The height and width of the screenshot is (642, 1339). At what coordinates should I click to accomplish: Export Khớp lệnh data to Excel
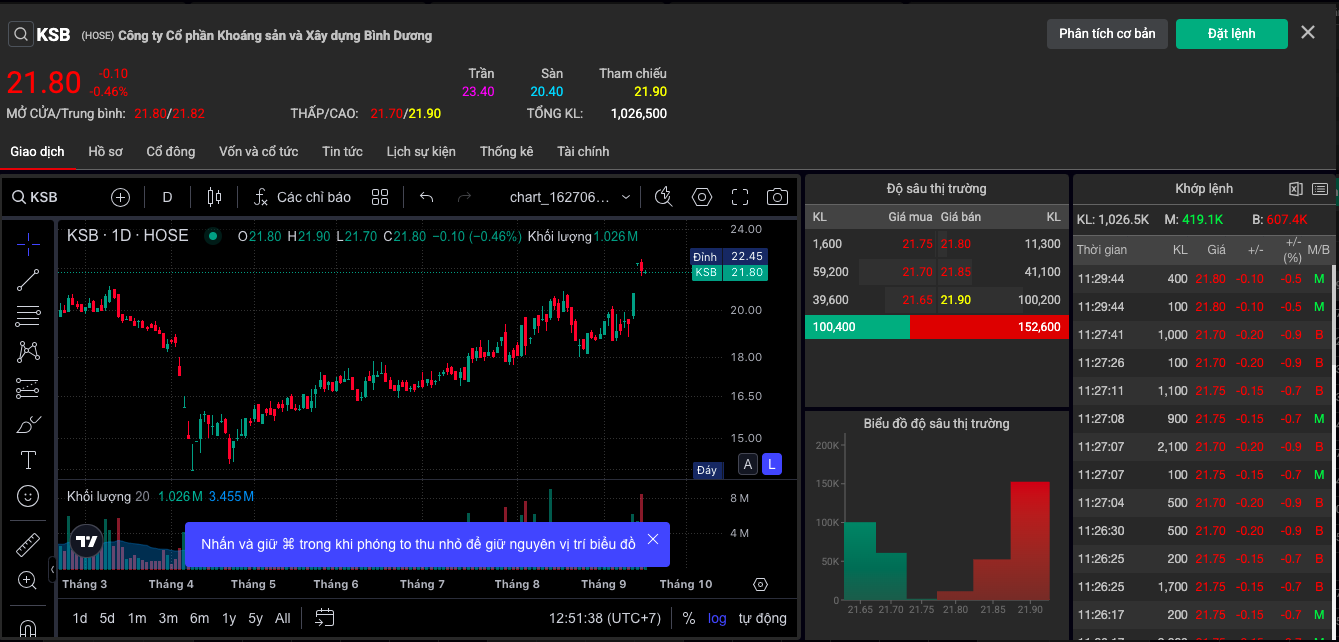click(x=1295, y=189)
